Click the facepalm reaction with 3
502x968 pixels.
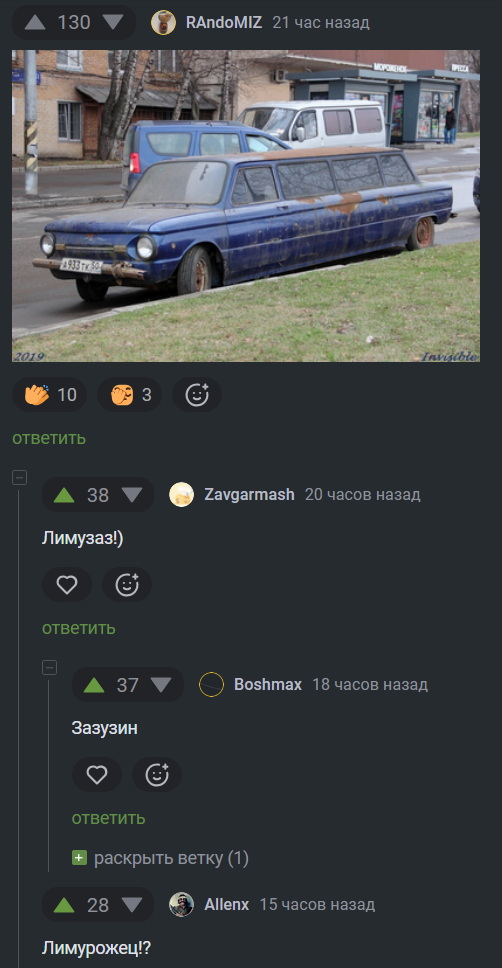click(130, 394)
